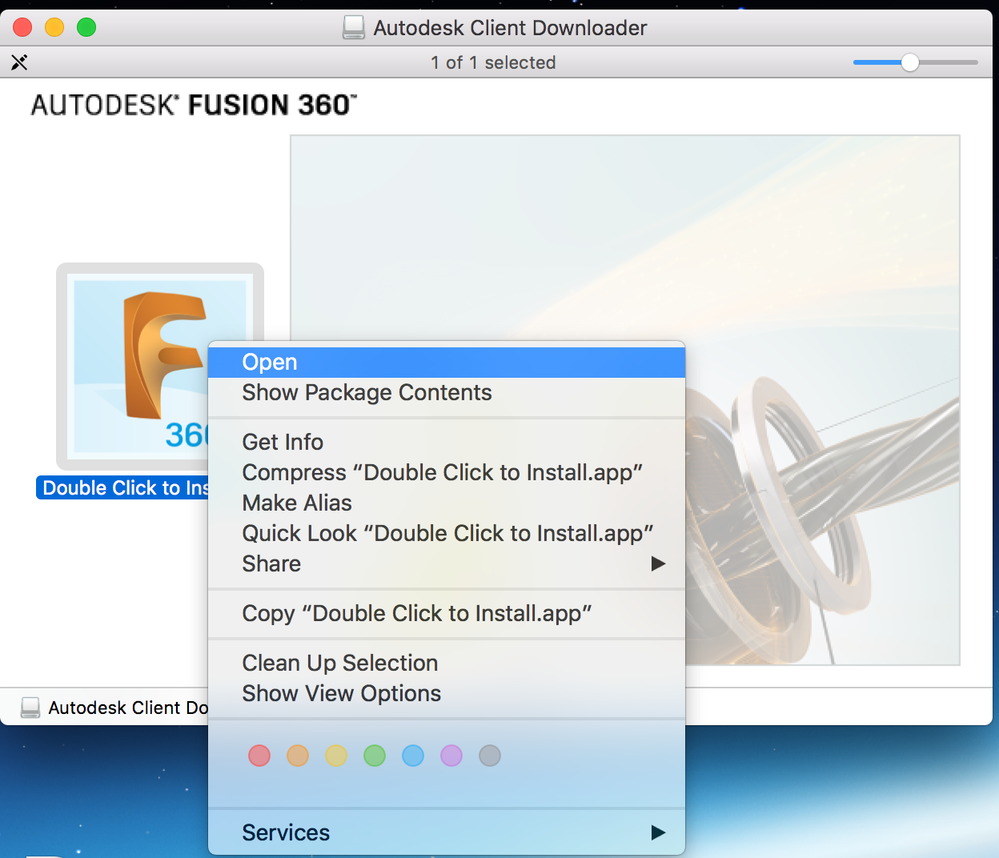Image resolution: width=999 pixels, height=858 pixels.
Task: Adjust the icon size slider
Action: [910, 62]
